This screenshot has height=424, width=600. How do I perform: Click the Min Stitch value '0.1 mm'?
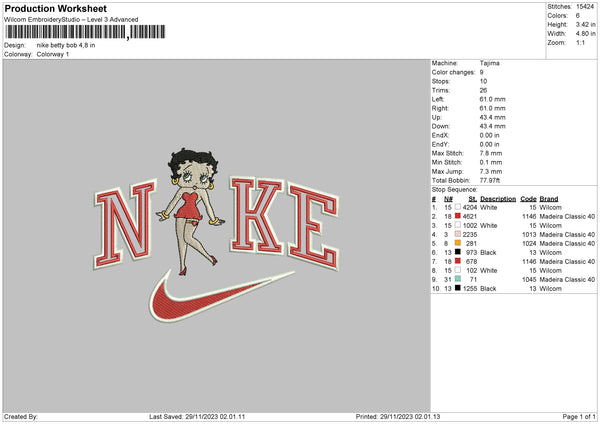tap(491, 162)
